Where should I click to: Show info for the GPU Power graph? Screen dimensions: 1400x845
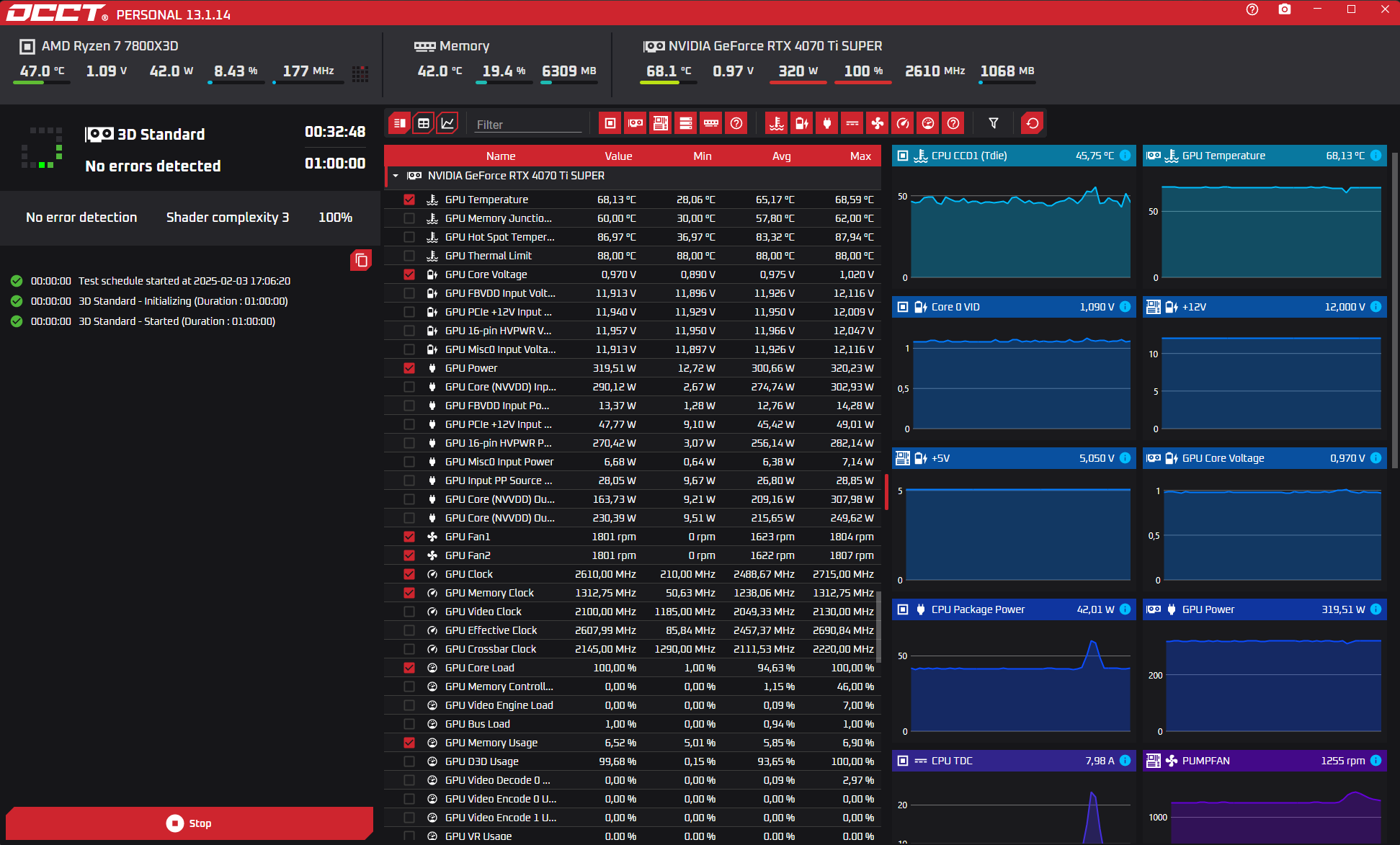(x=1376, y=609)
